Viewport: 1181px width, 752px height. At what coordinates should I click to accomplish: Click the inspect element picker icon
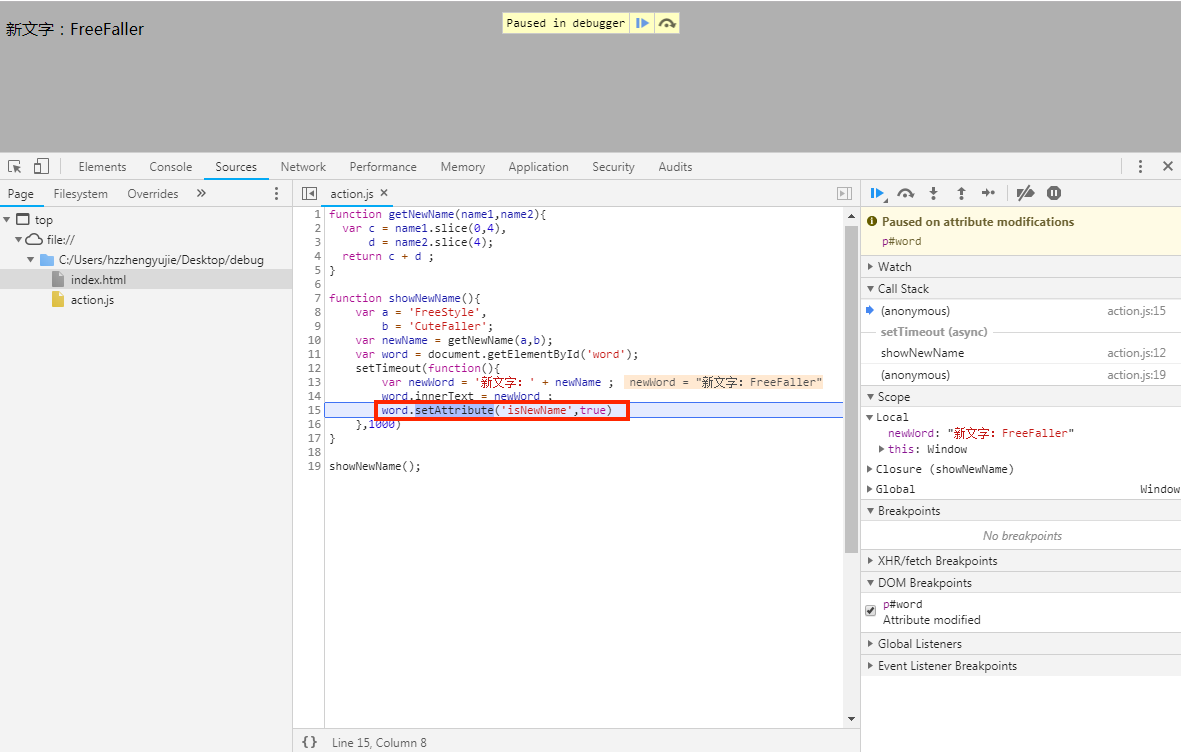[x=15, y=167]
